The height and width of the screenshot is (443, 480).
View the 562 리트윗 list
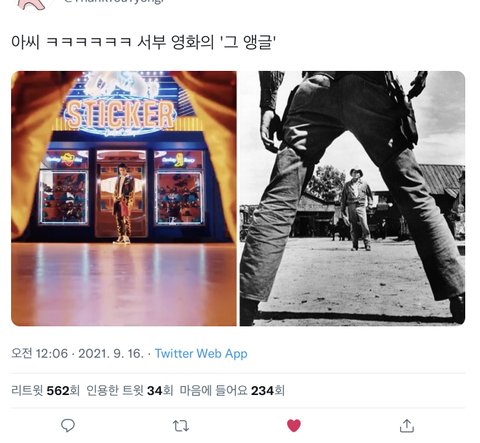[x=45, y=390]
